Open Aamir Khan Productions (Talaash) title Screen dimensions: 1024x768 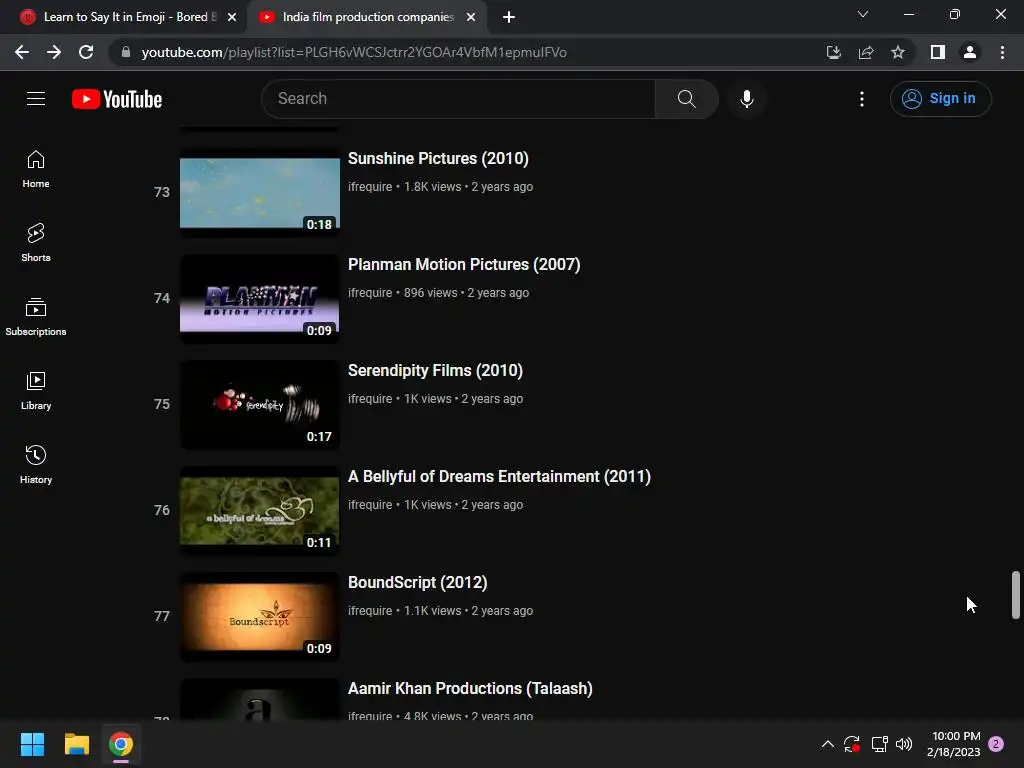pyautogui.click(x=470, y=688)
